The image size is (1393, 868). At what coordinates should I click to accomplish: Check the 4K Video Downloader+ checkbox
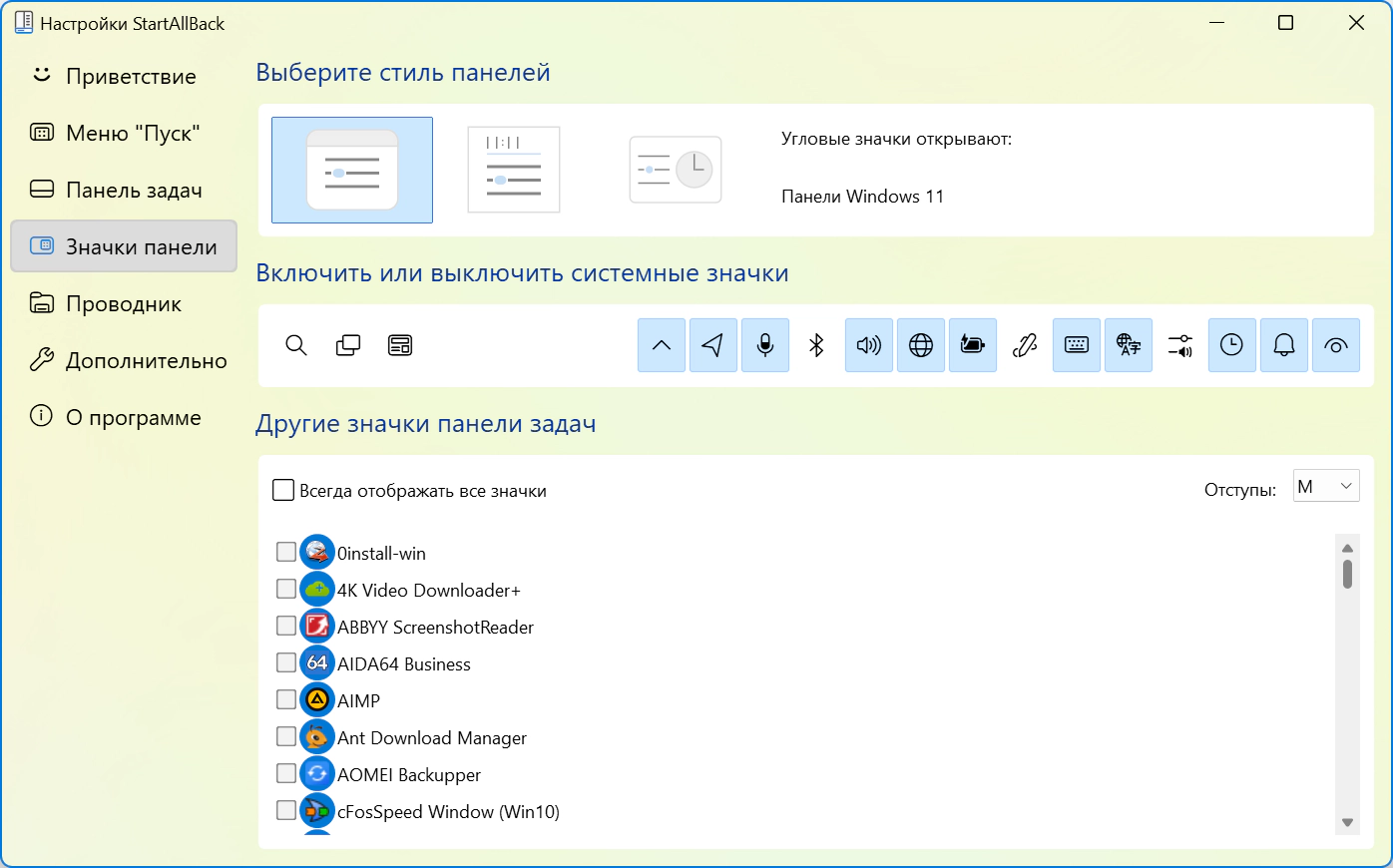coord(286,590)
